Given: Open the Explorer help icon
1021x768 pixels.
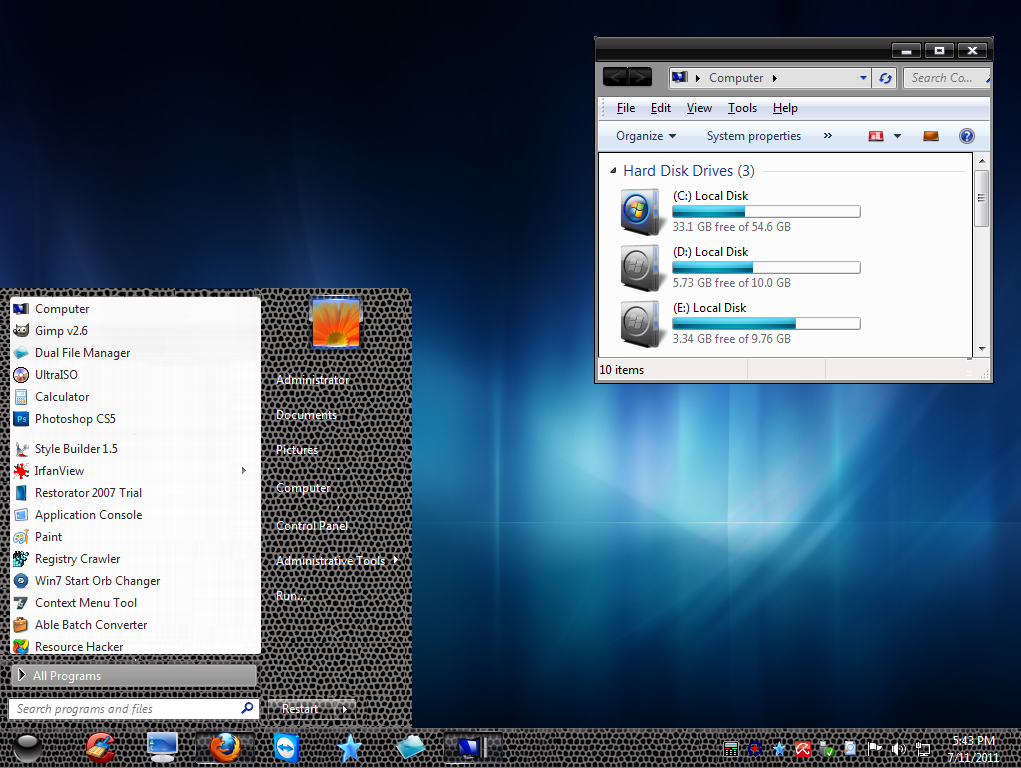Looking at the screenshot, I should pyautogui.click(x=966, y=136).
